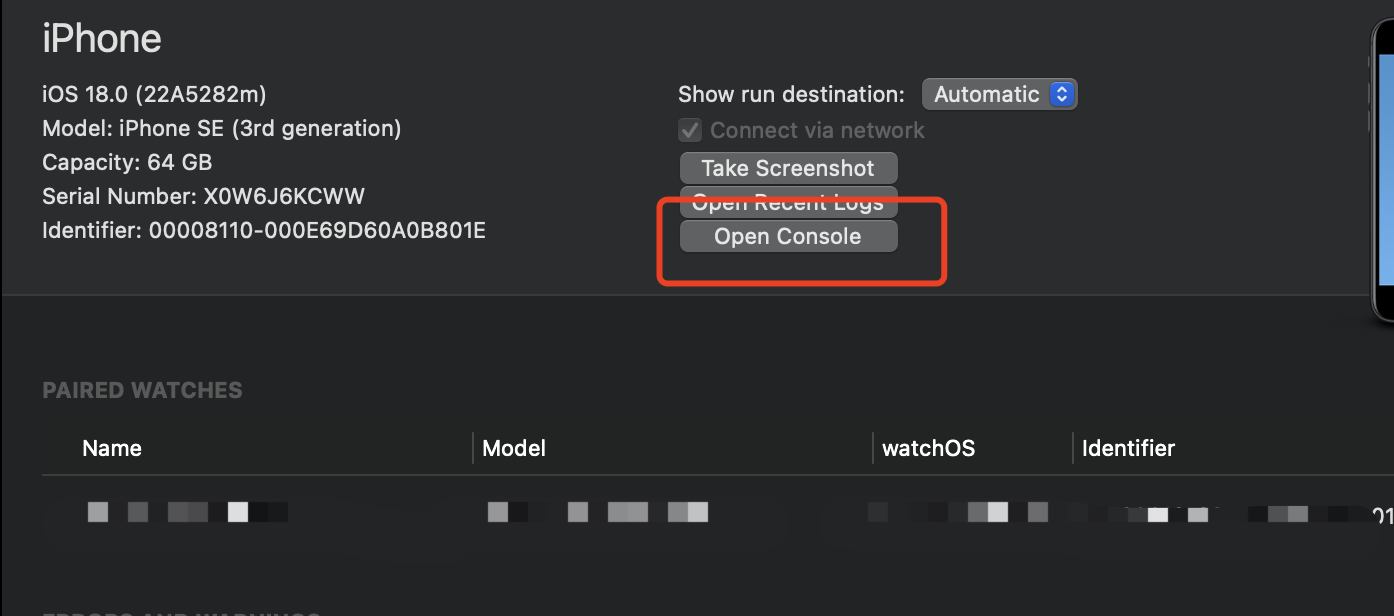
Task: Sort paired watches by Model column
Action: [514, 448]
